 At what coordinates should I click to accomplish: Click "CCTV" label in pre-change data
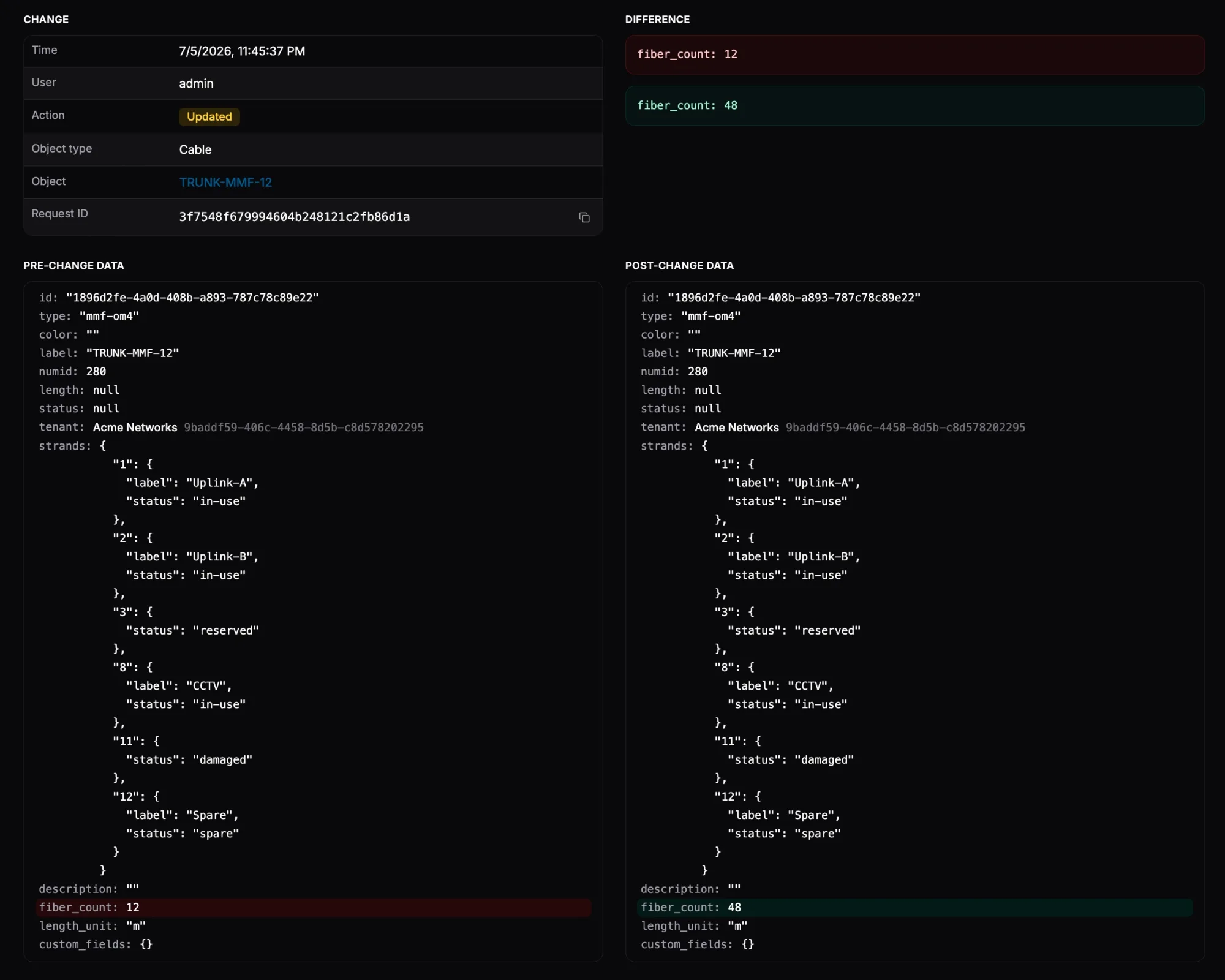(206, 686)
